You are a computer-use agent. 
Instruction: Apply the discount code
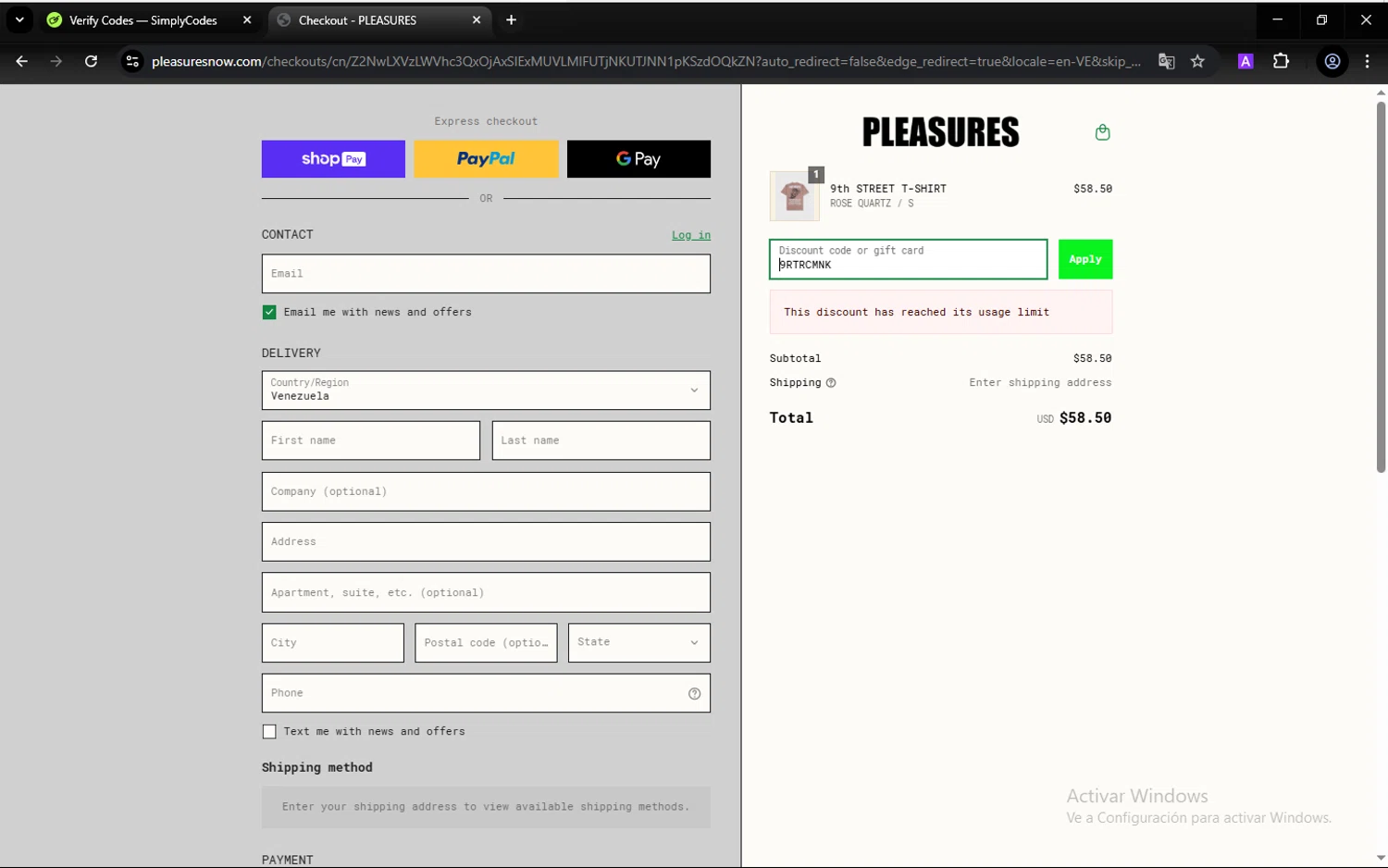point(1085,259)
